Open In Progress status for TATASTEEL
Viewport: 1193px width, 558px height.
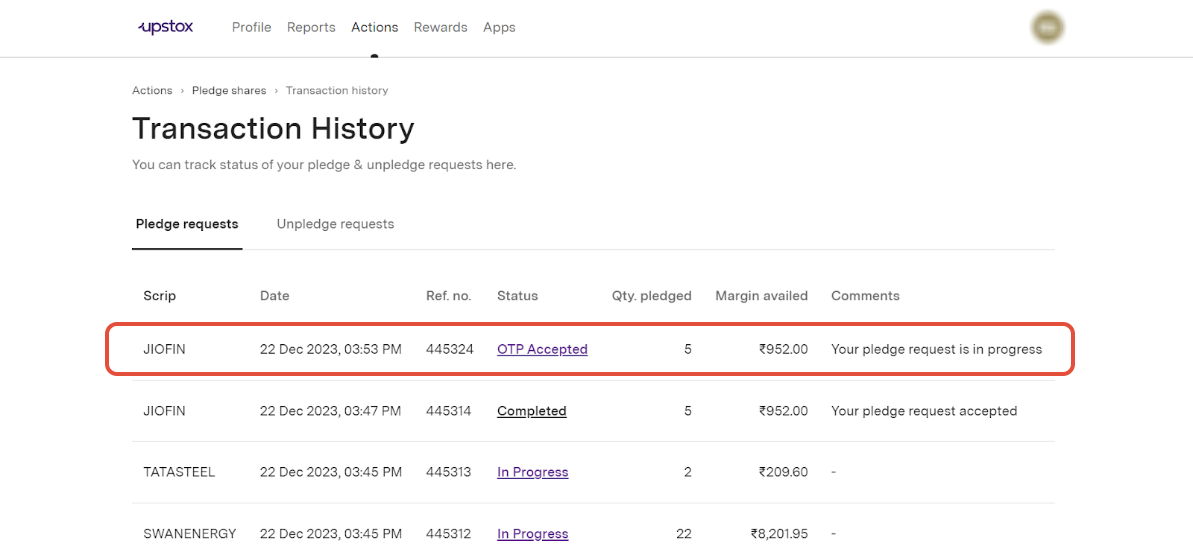click(x=533, y=472)
